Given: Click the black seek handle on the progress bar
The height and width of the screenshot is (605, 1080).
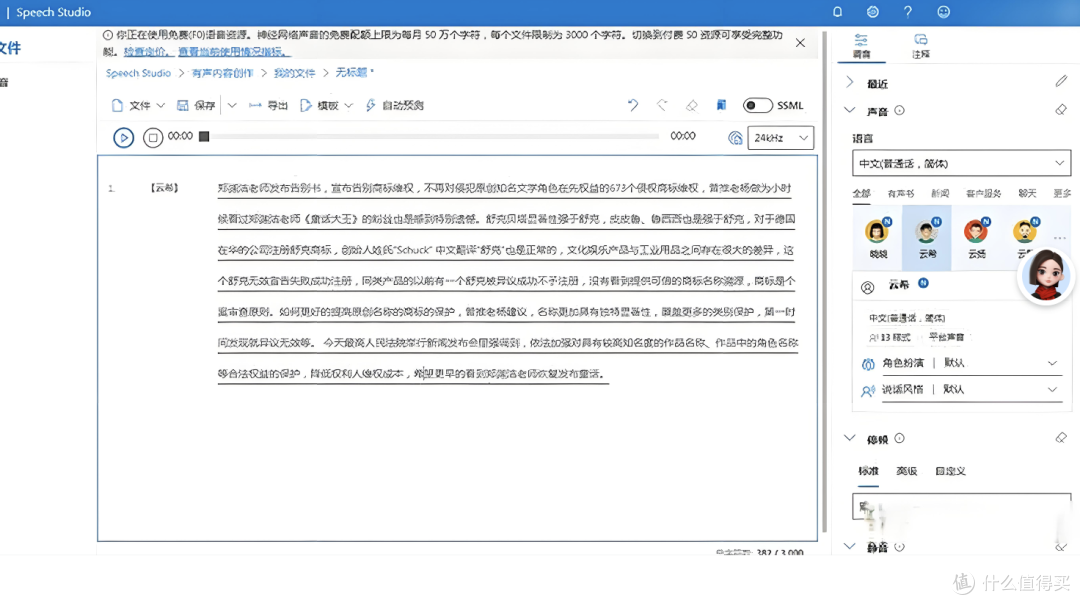Looking at the screenshot, I should coord(204,136).
